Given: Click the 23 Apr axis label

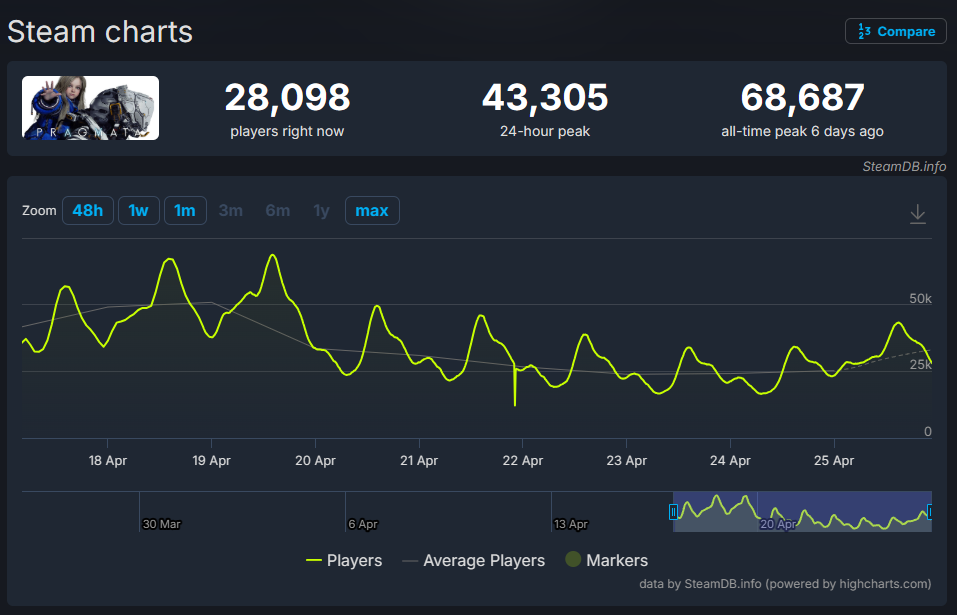Looking at the screenshot, I should (626, 461).
